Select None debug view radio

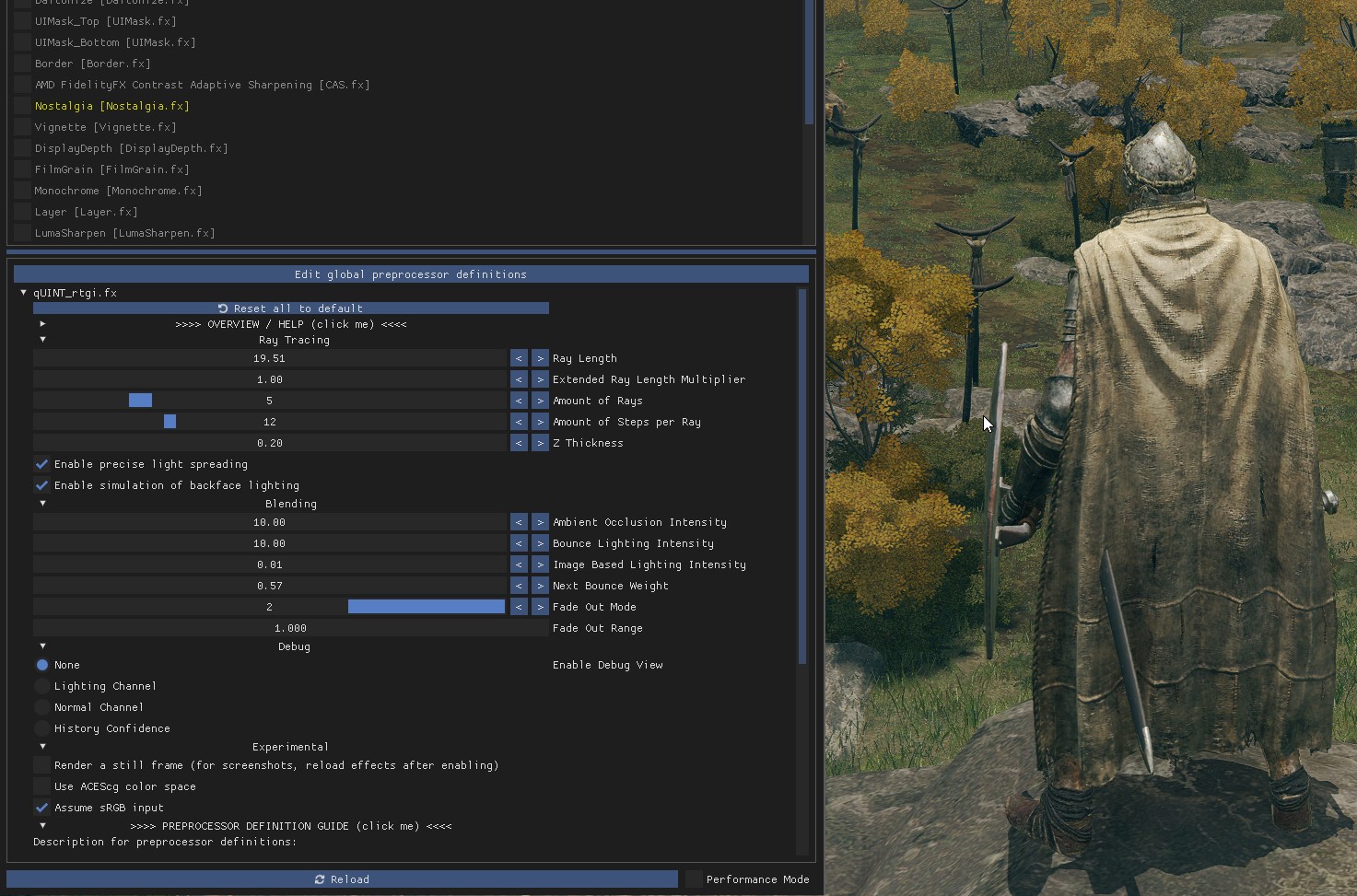[x=41, y=665]
